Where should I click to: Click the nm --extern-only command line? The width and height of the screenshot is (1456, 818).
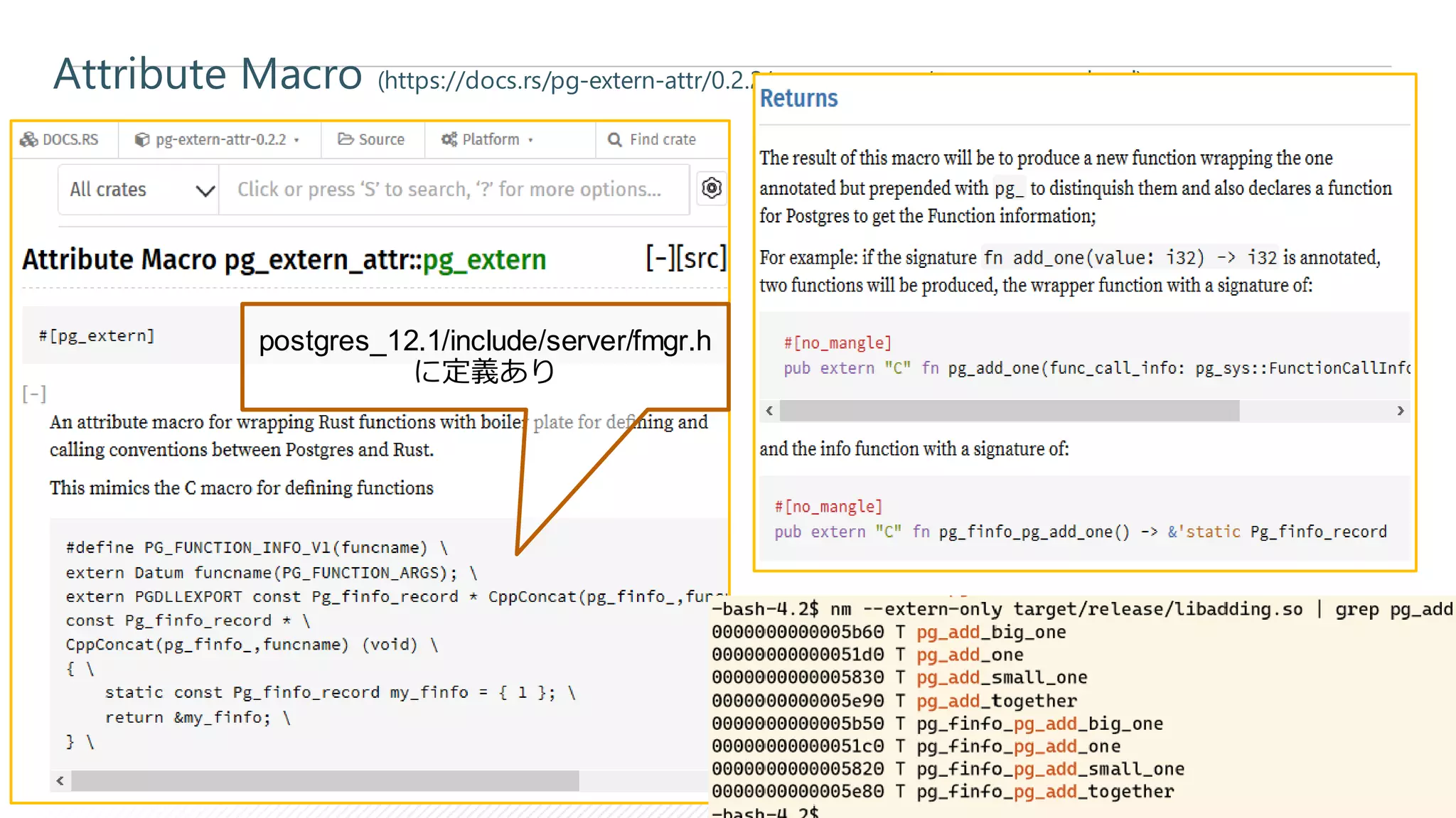pyautogui.click(x=1082, y=610)
